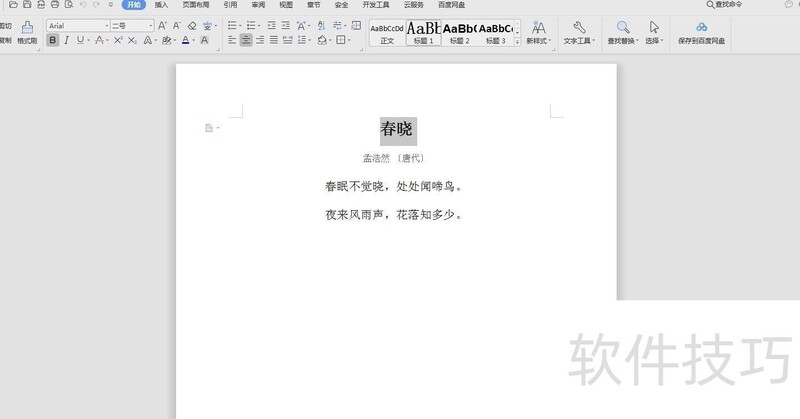
Task: Toggle Bold formatting
Action: (53, 40)
